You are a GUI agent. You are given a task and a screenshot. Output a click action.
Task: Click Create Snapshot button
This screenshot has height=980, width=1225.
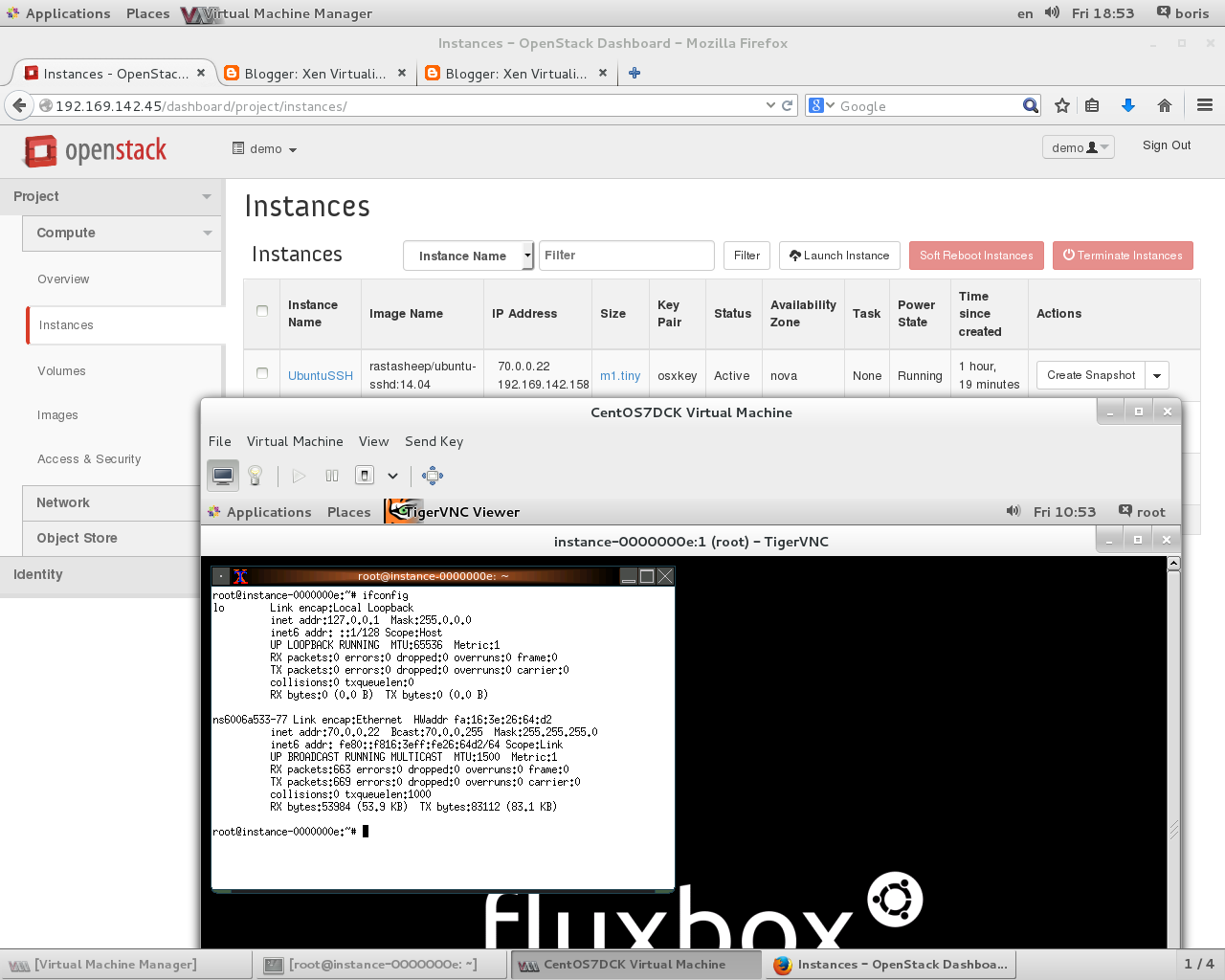coord(1091,375)
